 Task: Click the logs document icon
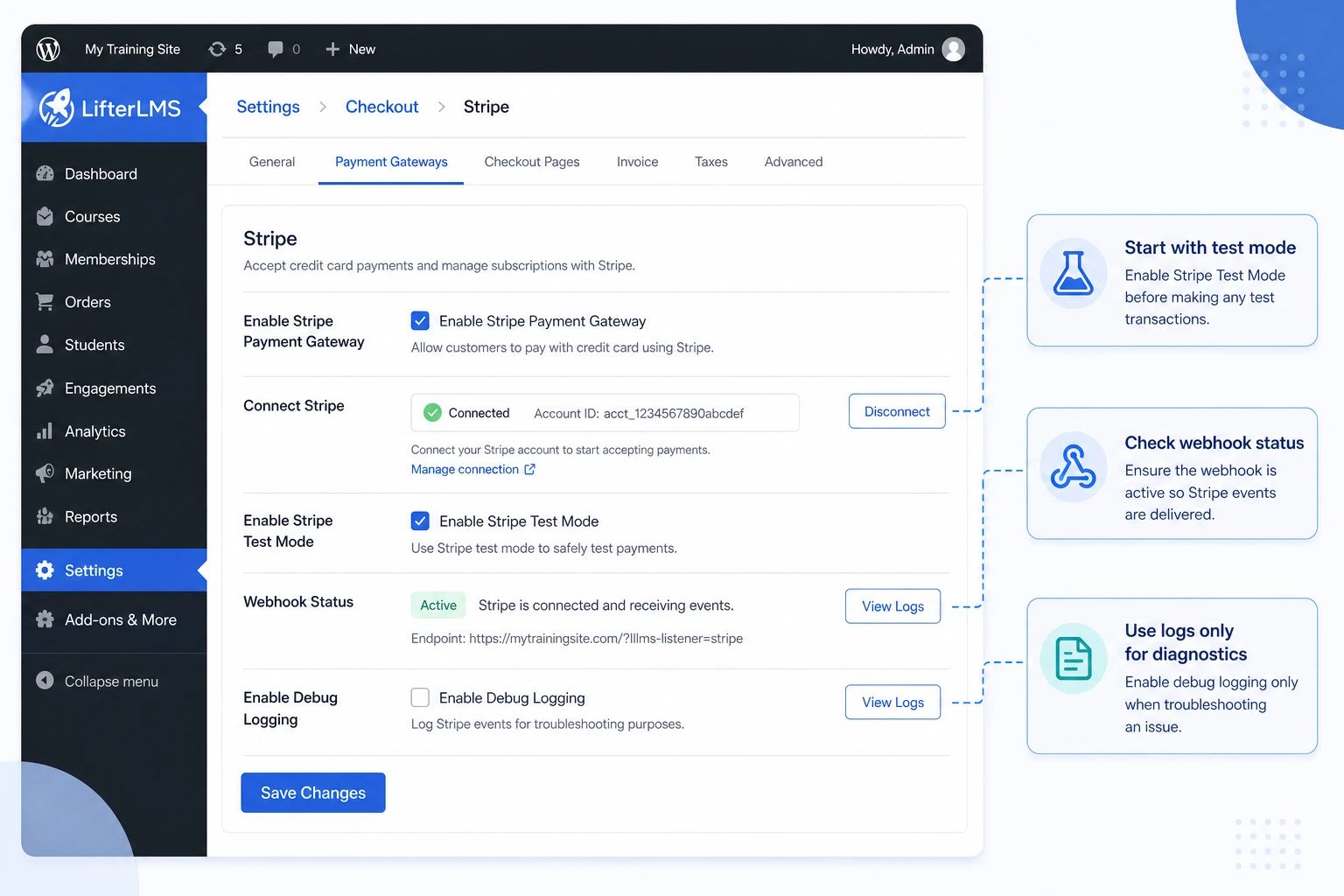pyautogui.click(x=1074, y=659)
